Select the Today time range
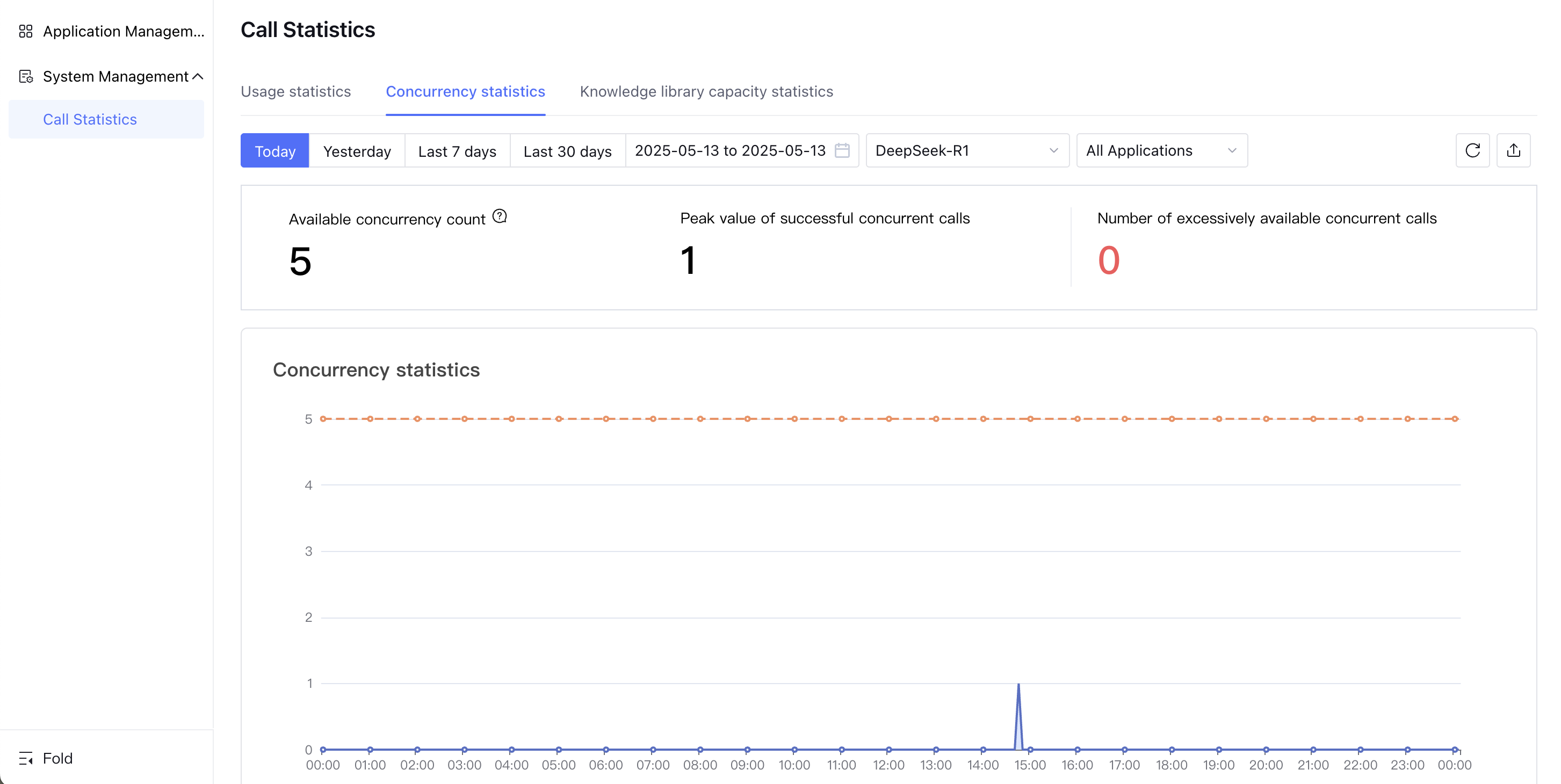Viewport: 1561px width, 784px height. pyautogui.click(x=274, y=151)
